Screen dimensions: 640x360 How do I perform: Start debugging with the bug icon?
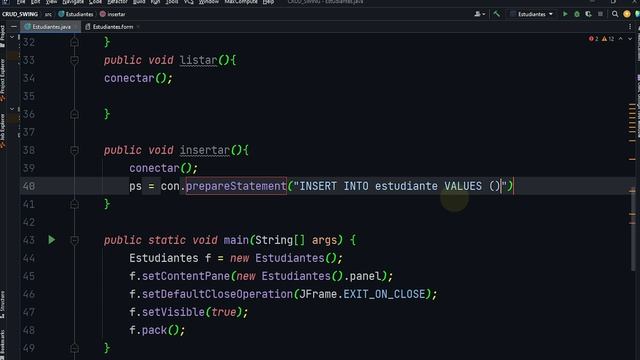577,14
